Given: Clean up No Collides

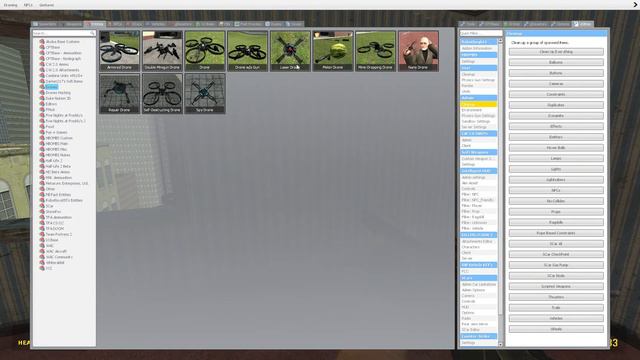Looking at the screenshot, I should [x=556, y=201].
